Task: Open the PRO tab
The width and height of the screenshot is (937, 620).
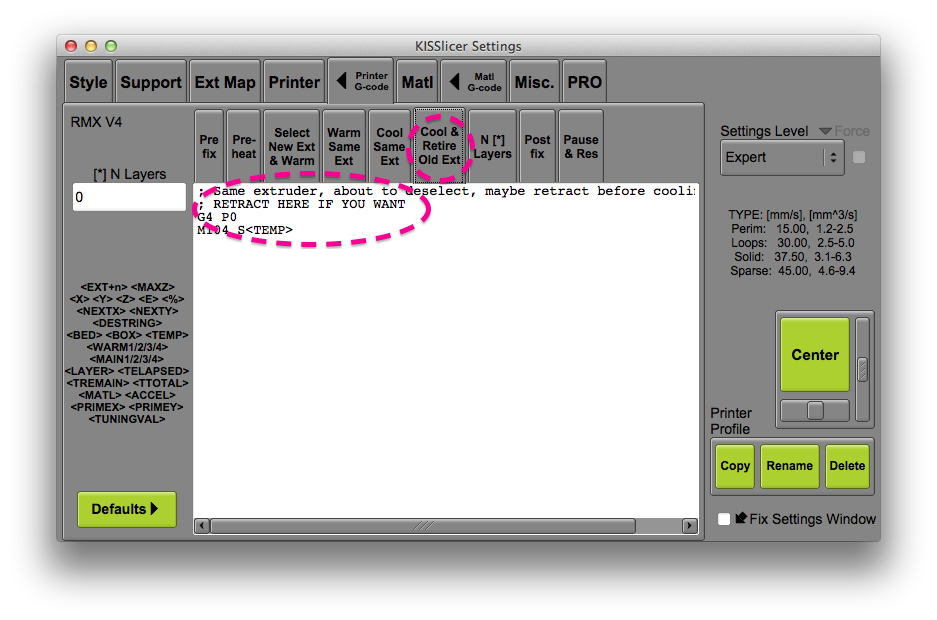Action: 584,82
